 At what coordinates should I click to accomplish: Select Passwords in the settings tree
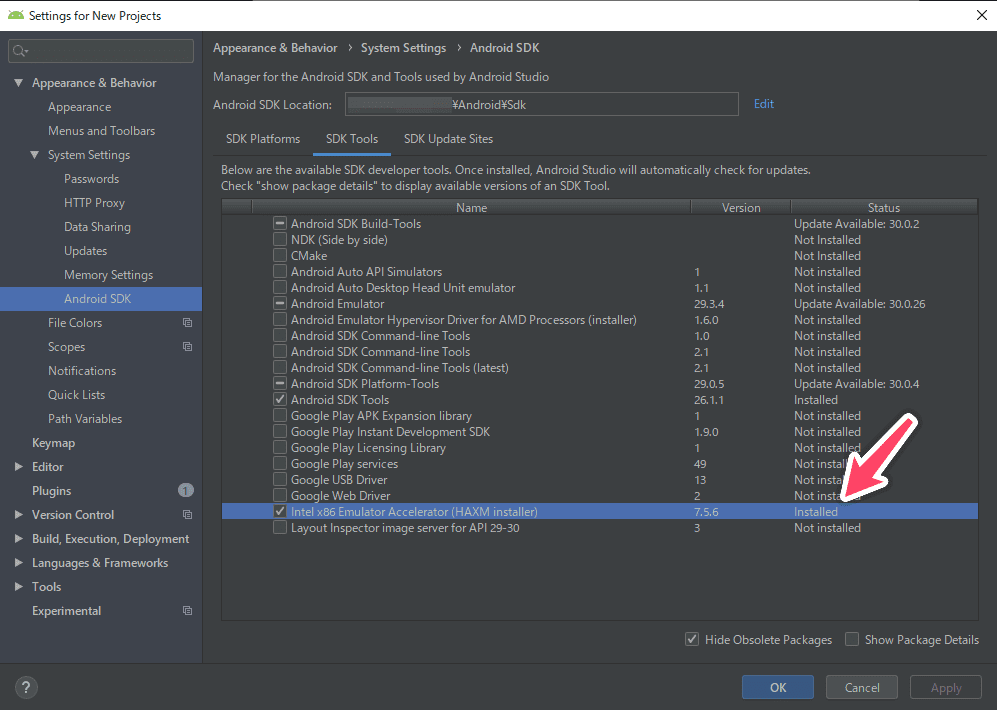click(x=92, y=179)
